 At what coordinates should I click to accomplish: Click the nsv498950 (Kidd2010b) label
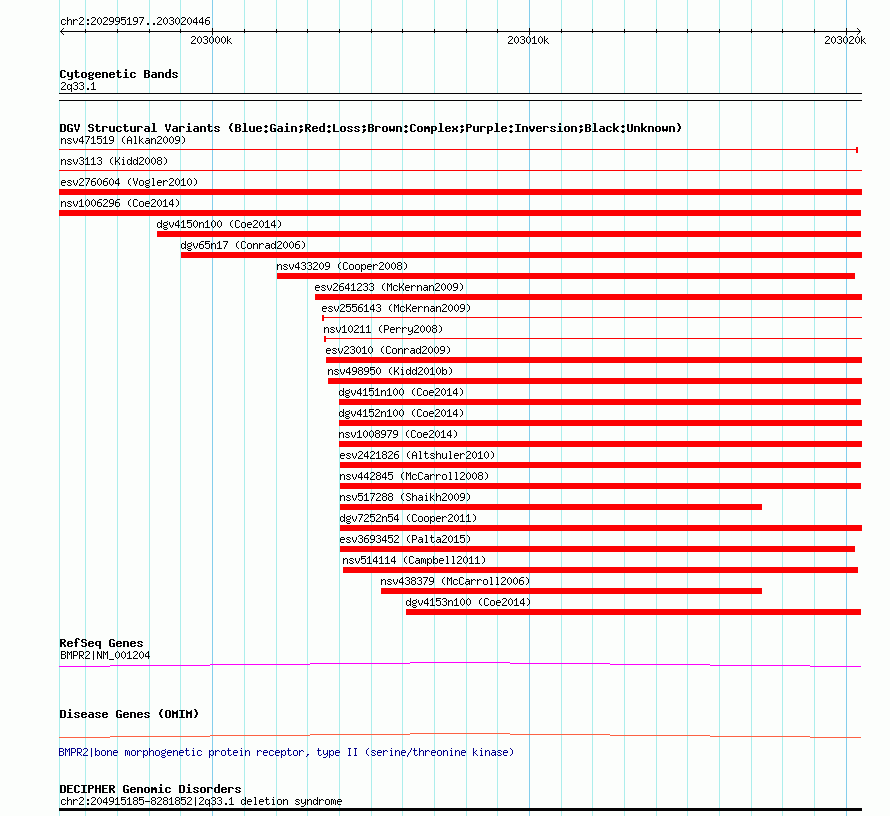tap(390, 371)
